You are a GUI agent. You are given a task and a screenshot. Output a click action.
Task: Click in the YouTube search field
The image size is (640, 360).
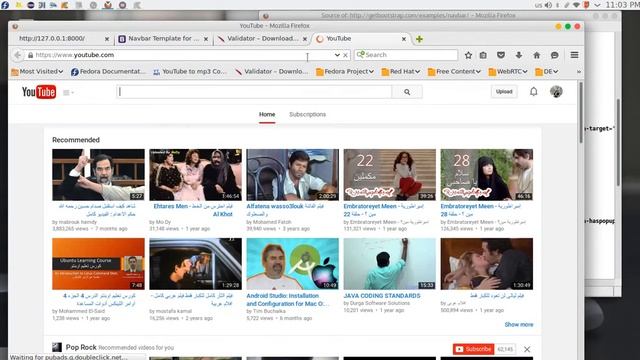(x=254, y=92)
